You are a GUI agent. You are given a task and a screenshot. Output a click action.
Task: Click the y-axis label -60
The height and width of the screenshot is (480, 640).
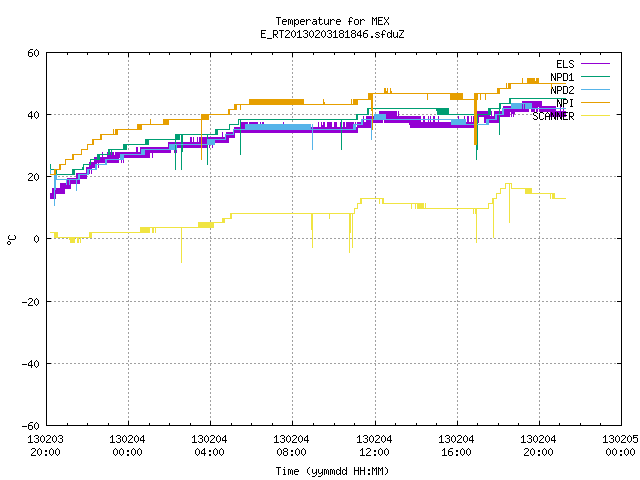(31, 426)
